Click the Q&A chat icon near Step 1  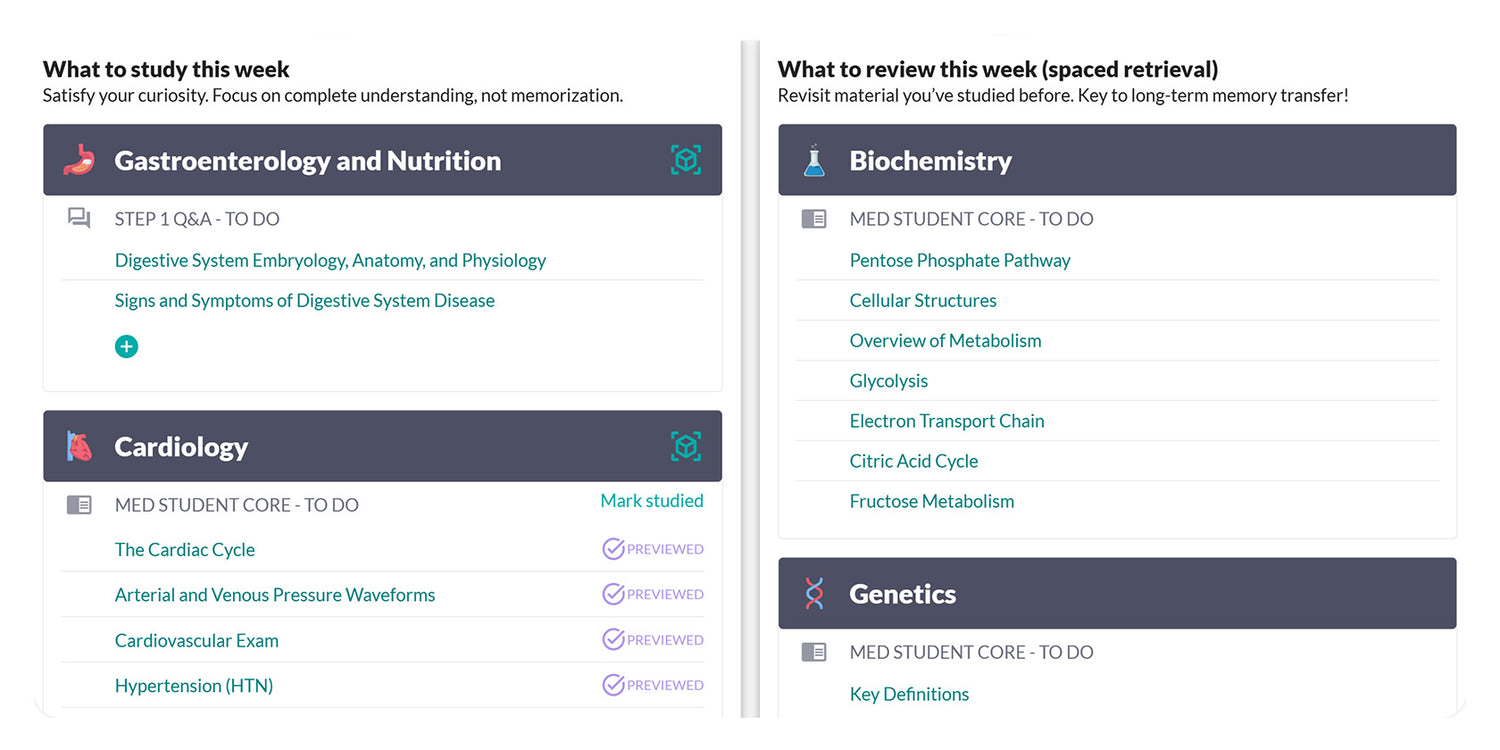point(79,218)
